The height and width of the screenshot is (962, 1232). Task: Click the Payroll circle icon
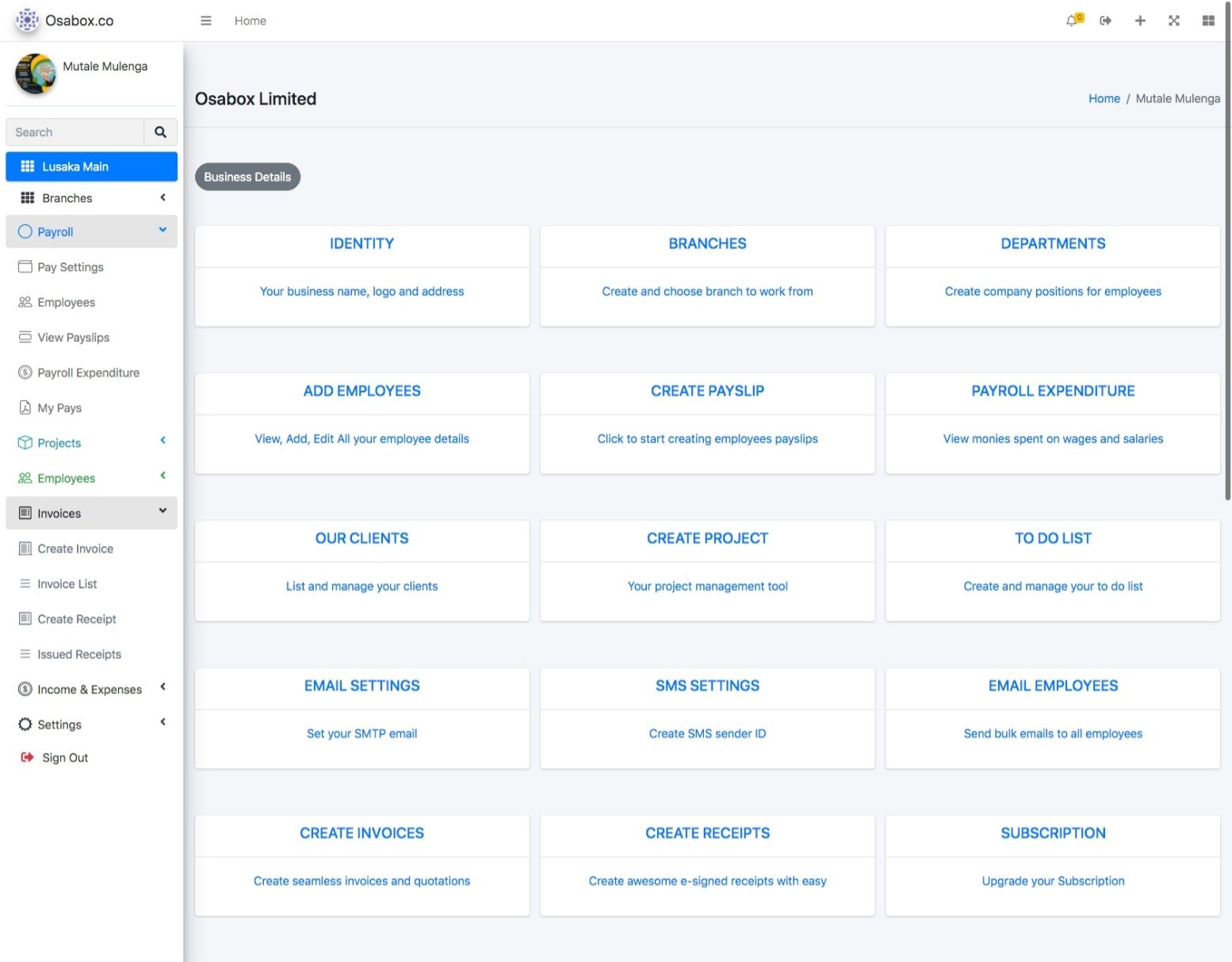pyautogui.click(x=25, y=231)
